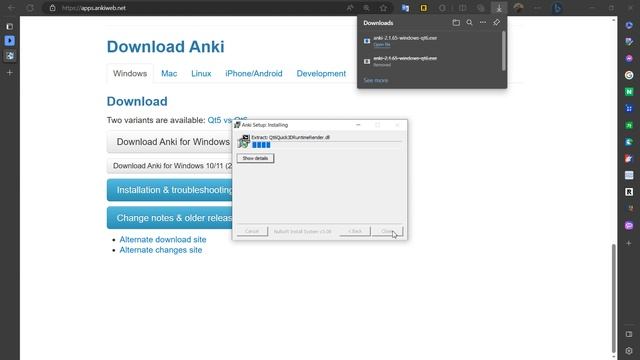
Task: Select the blue play-icon vertical tab
Action: pyautogui.click(x=10, y=41)
